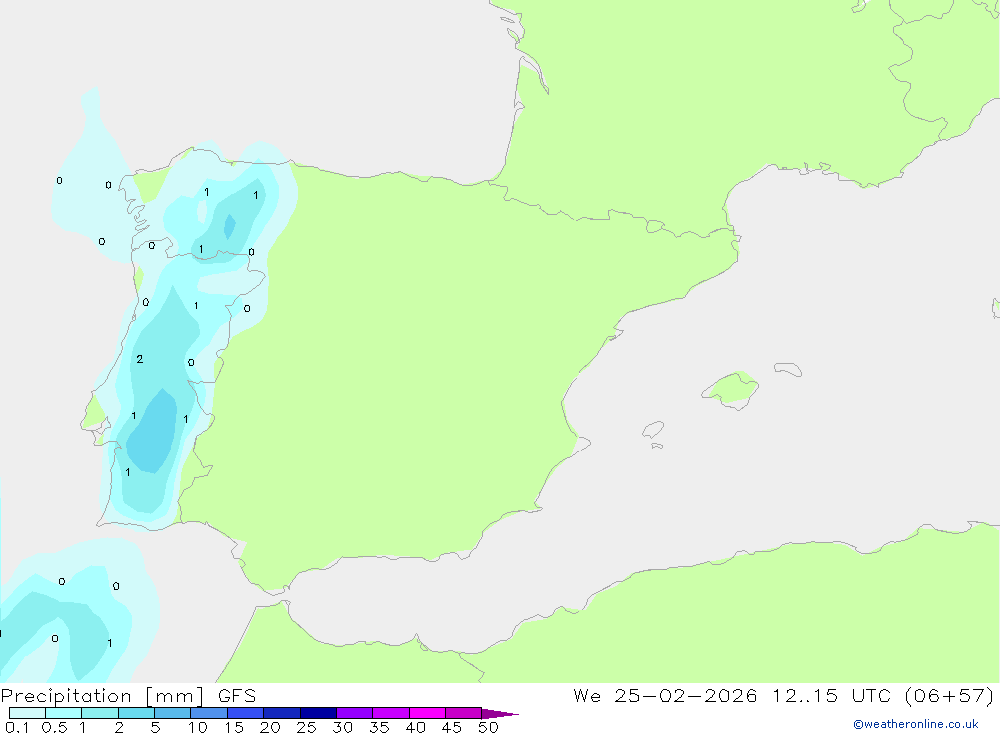Click Mallorca island on the map
This screenshot has height=733, width=1000.
730,389
